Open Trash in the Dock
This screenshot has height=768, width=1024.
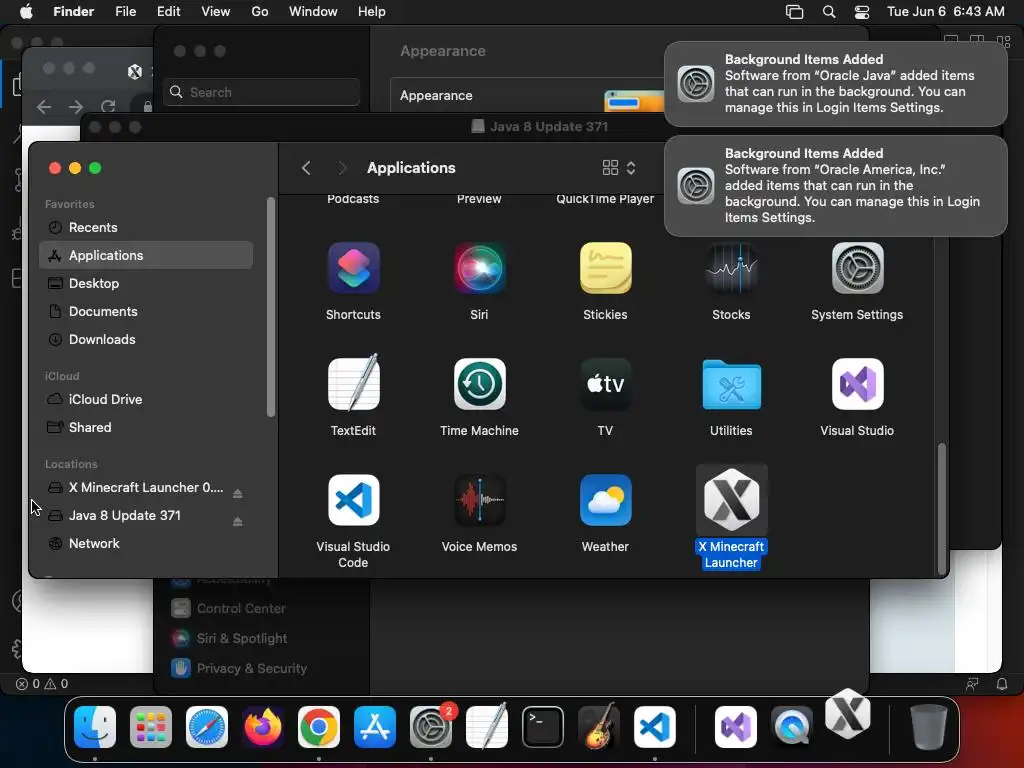[x=928, y=727]
